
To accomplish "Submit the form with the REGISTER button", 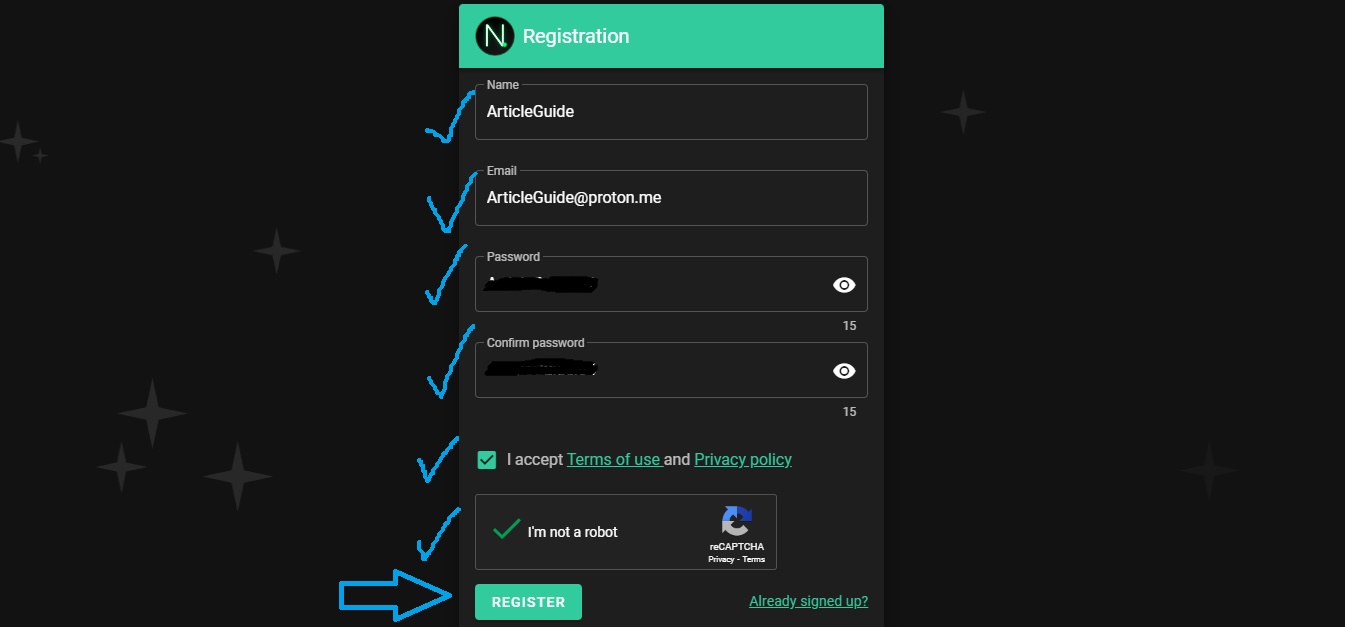I will (528, 602).
